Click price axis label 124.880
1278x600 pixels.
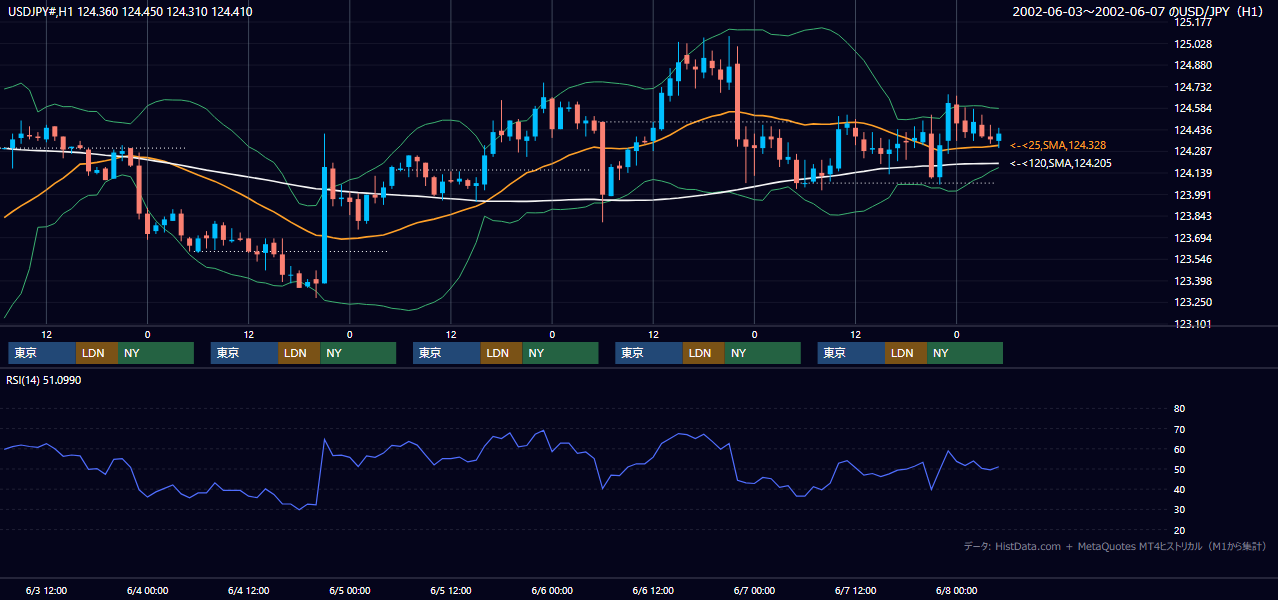1193,66
